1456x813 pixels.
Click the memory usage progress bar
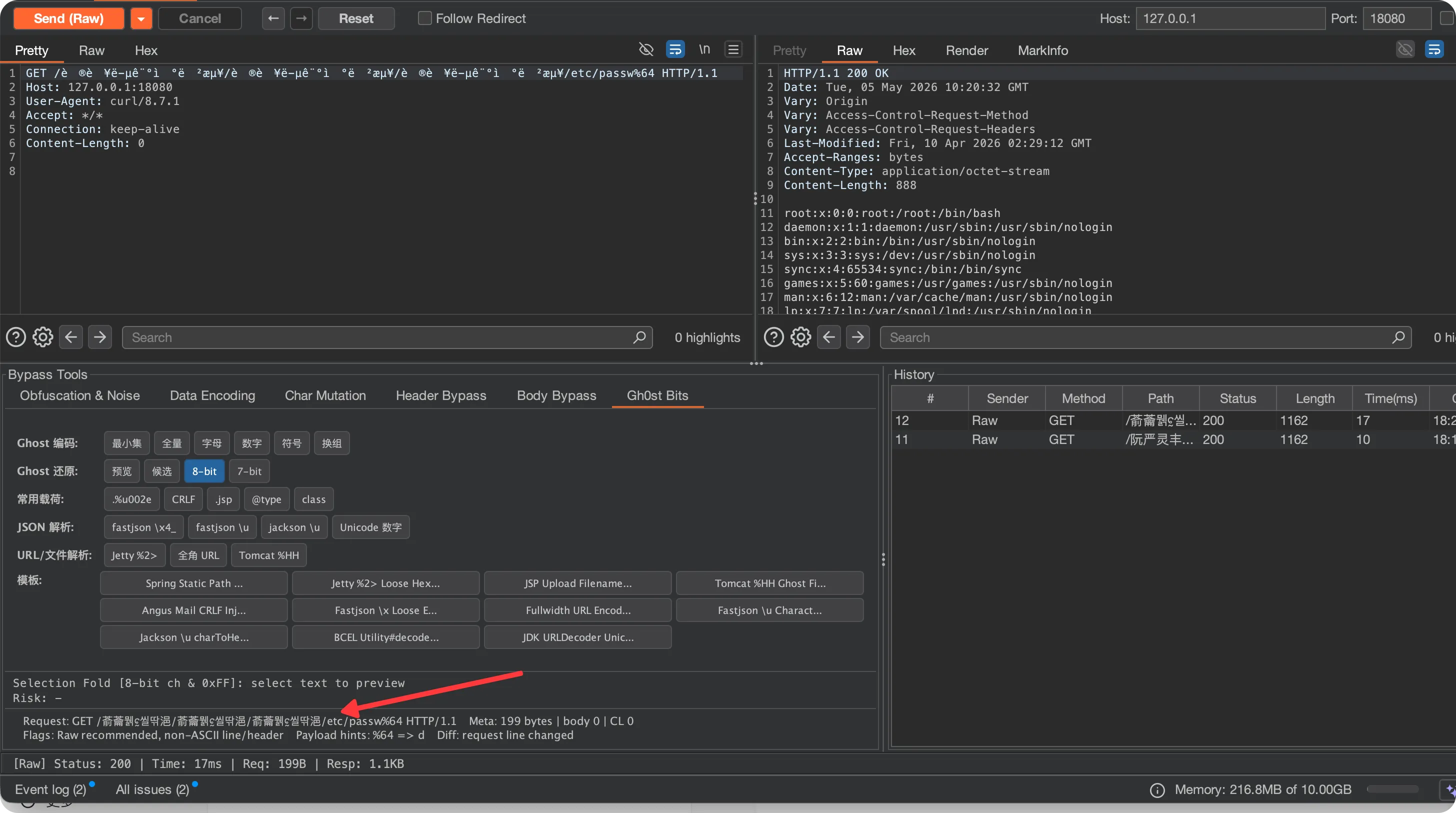pos(1392,789)
